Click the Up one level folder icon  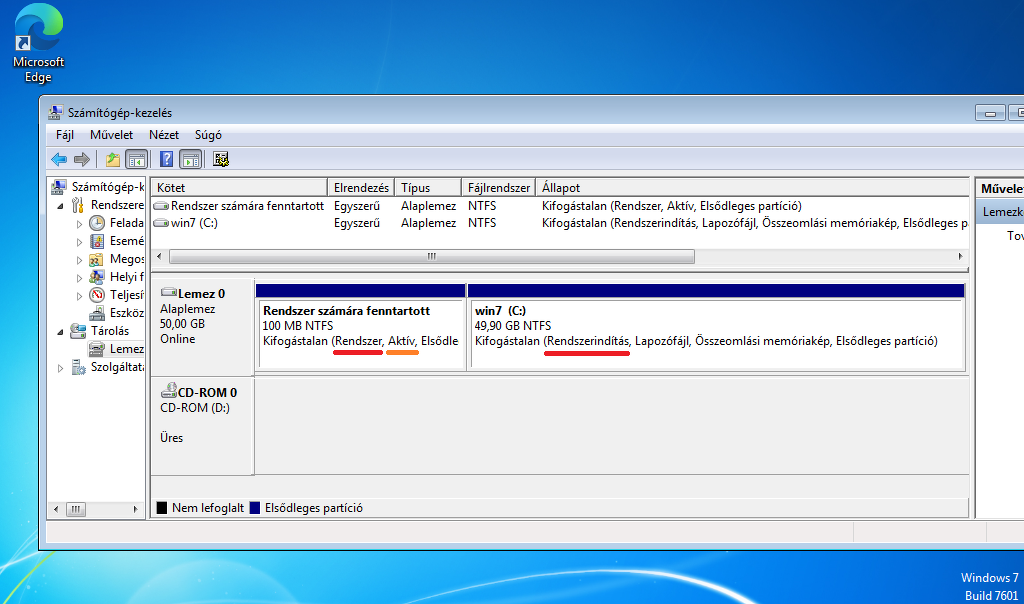point(113,159)
